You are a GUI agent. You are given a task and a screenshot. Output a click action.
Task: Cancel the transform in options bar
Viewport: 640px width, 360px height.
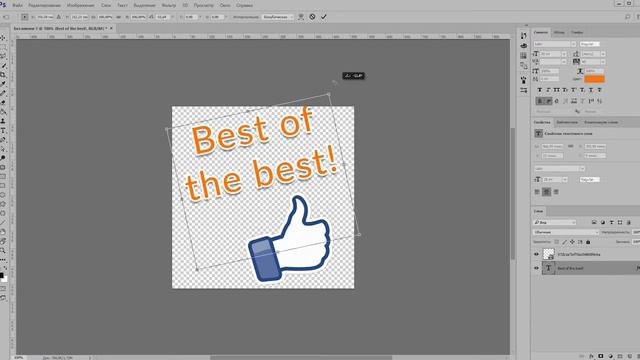(312, 17)
